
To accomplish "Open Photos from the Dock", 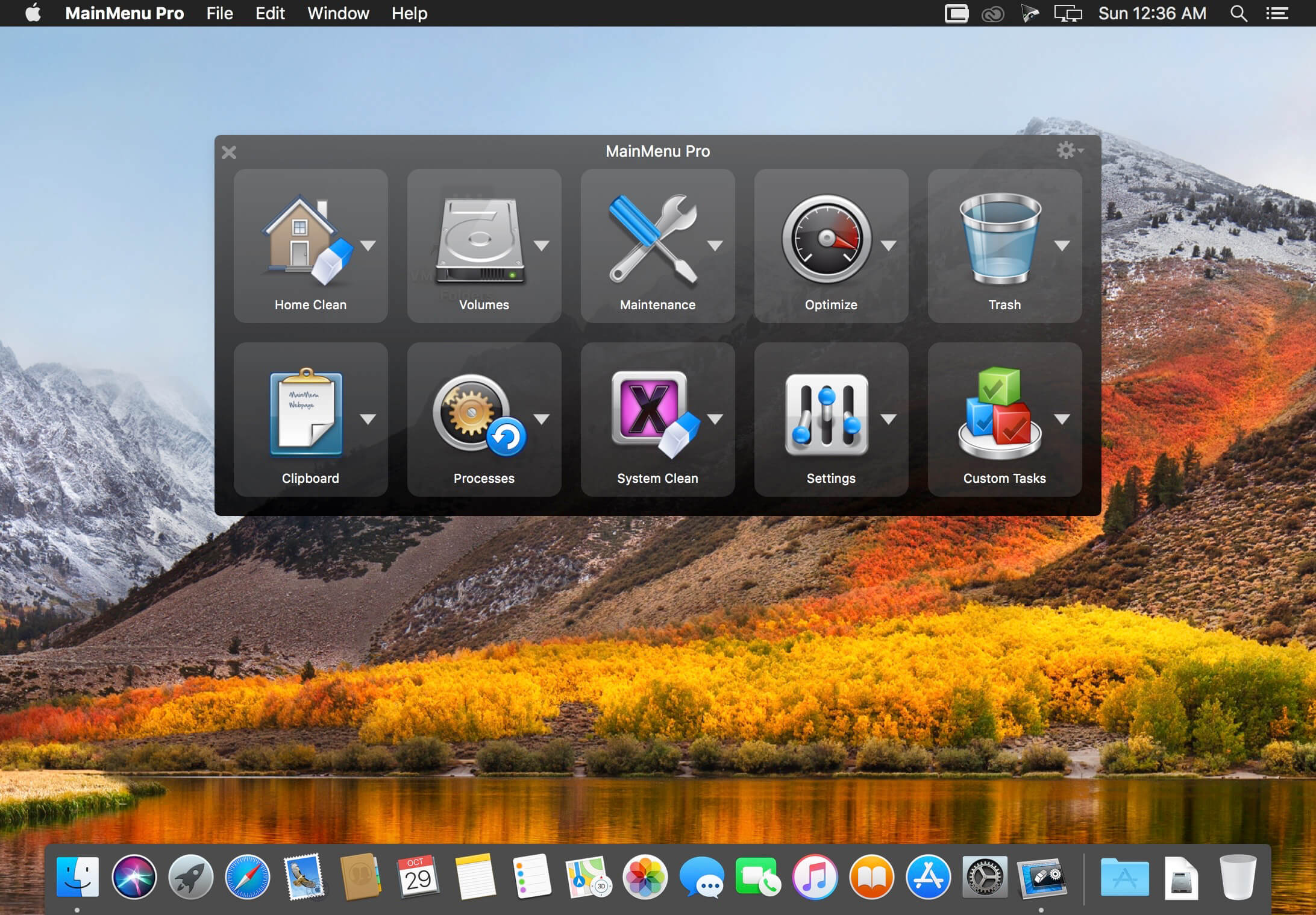I will (645, 876).
